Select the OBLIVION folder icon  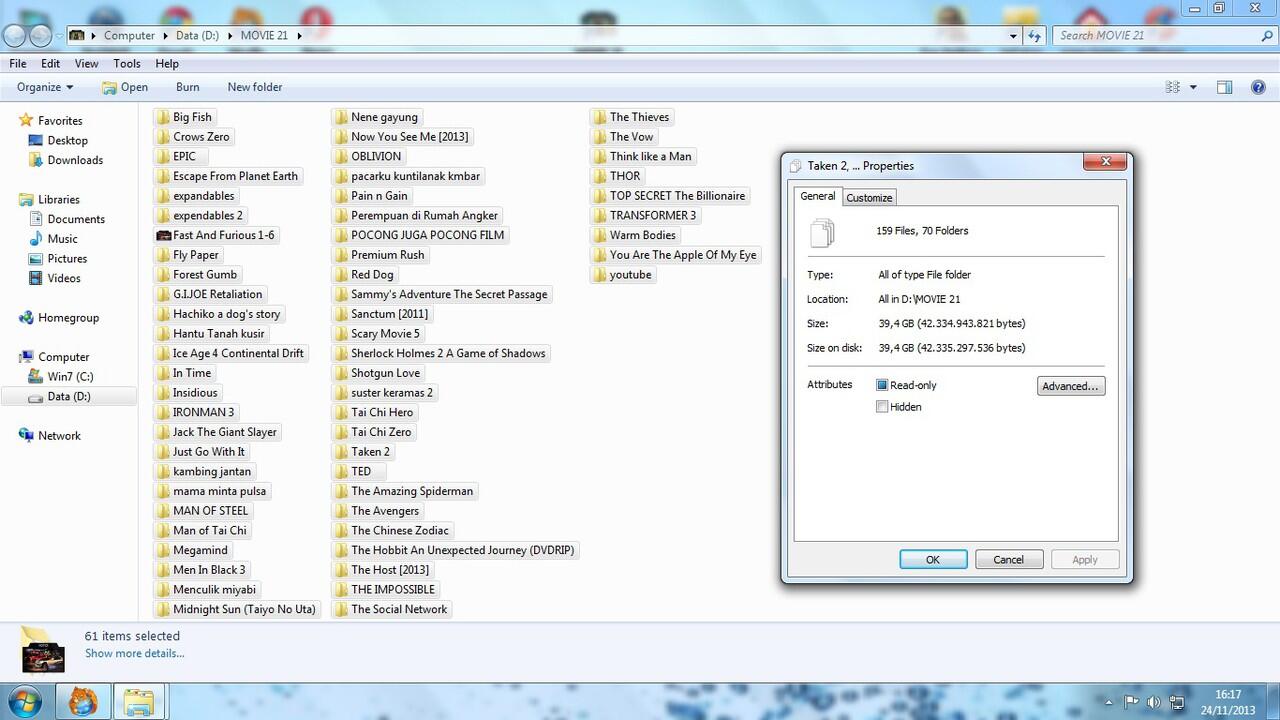[341, 156]
